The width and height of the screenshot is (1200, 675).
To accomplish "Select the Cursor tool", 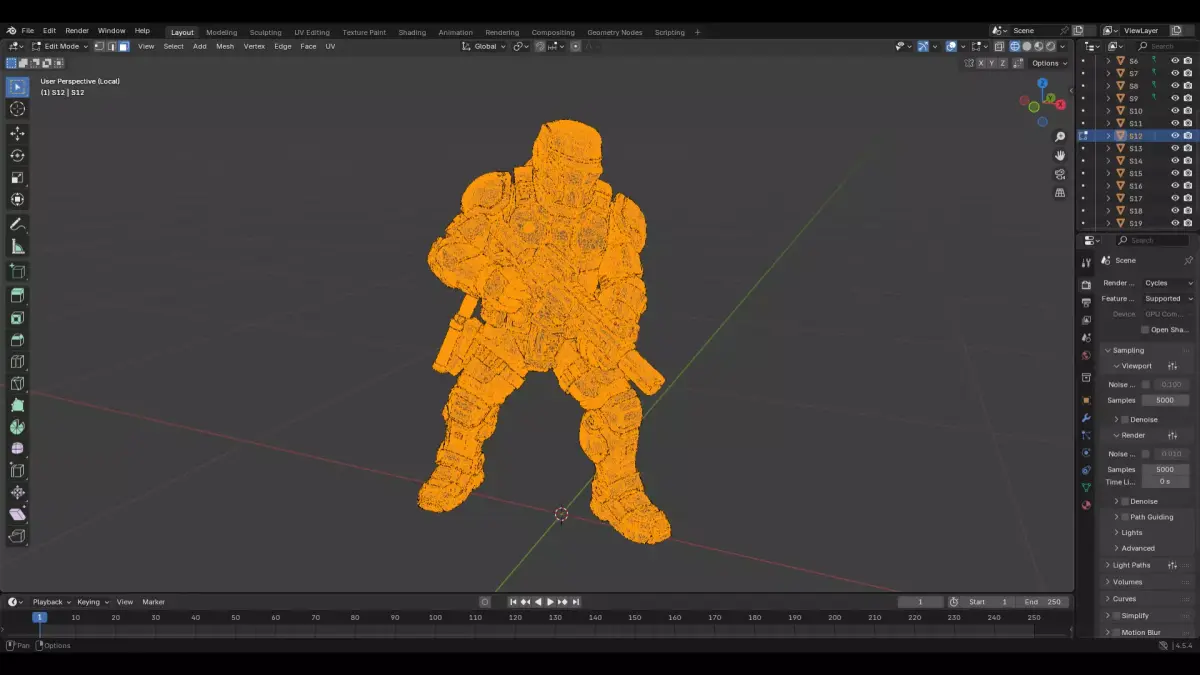I will pos(17,109).
